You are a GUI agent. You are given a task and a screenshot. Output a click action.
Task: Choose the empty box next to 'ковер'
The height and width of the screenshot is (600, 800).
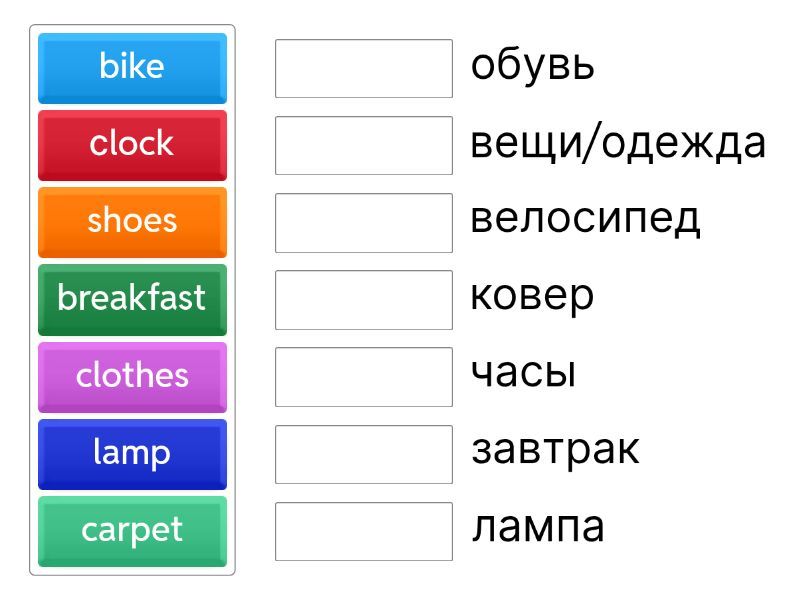364,299
